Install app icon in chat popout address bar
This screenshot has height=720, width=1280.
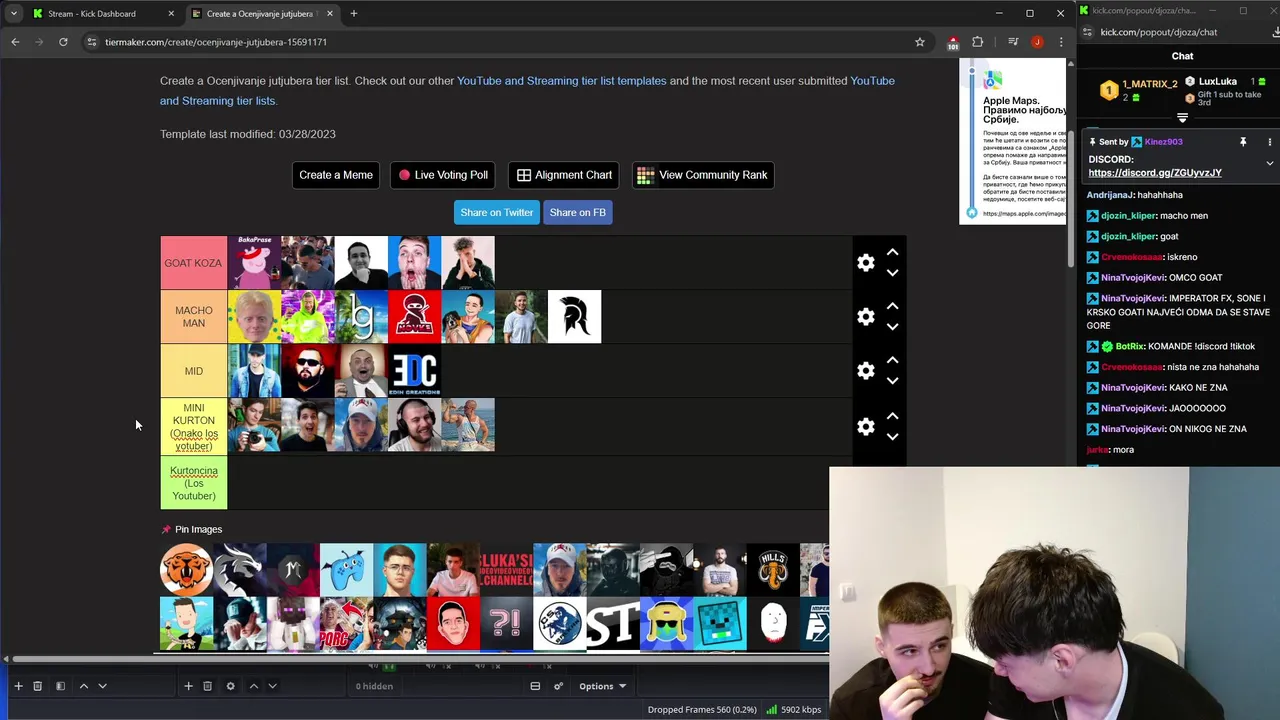click(x=1277, y=32)
